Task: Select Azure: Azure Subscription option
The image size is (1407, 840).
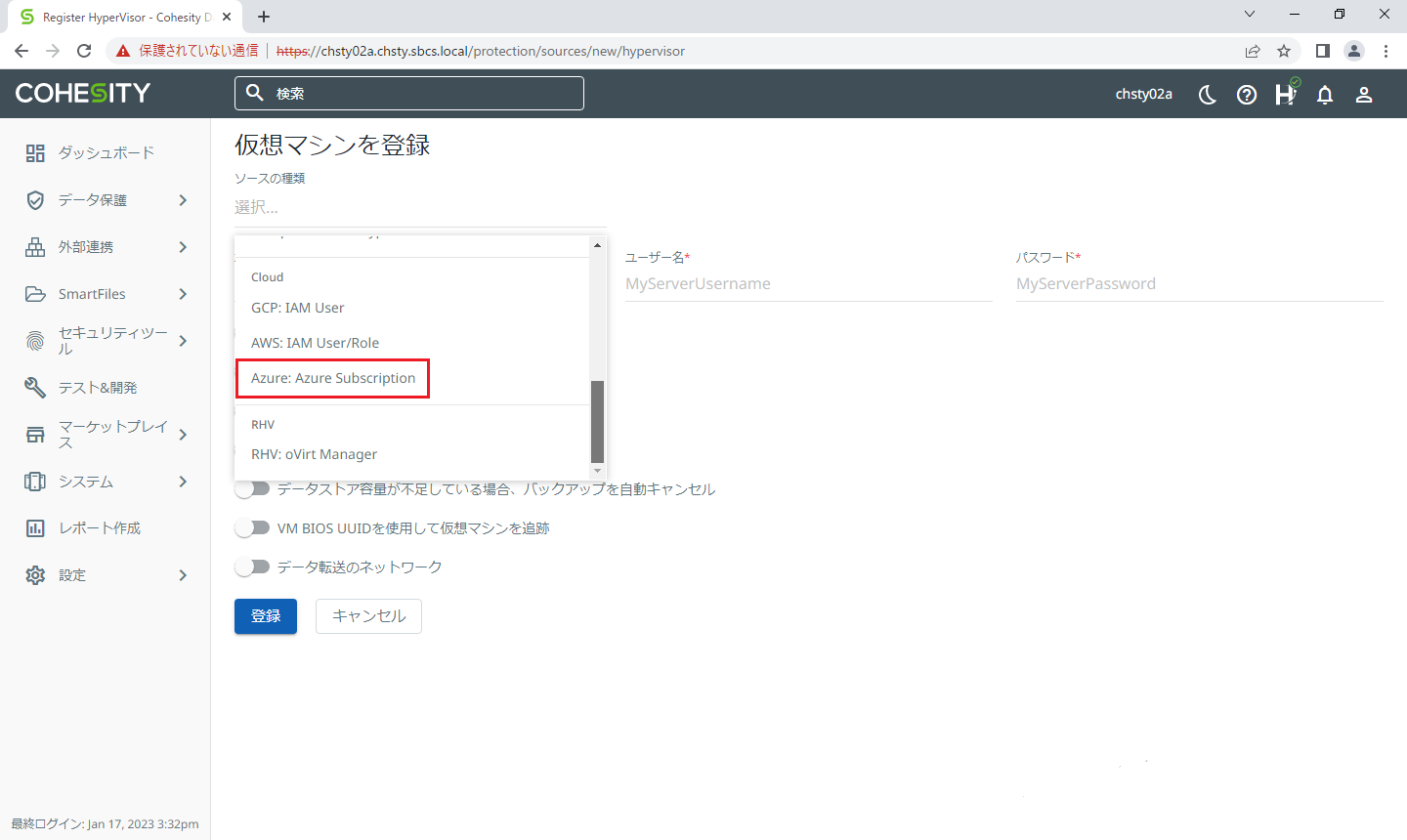Action: (x=411, y=378)
